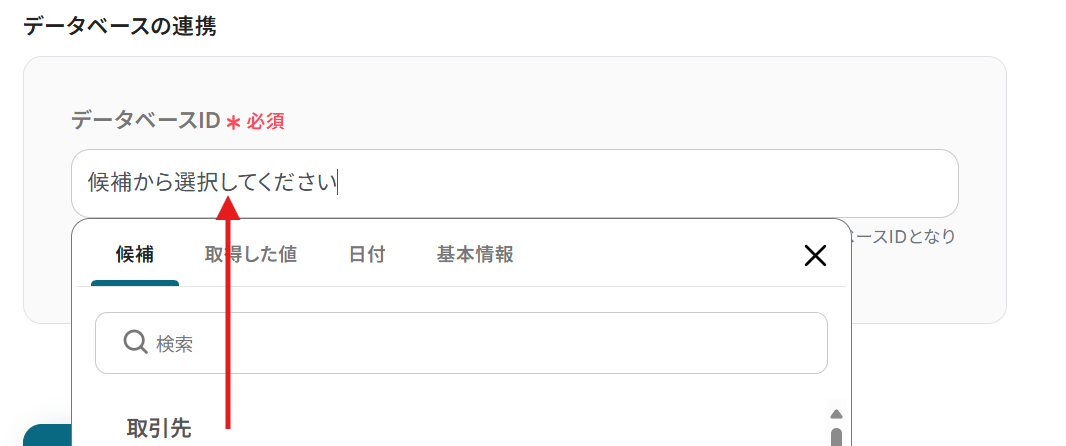The width and height of the screenshot is (1066, 446).
Task: Switch to the 候補 tab
Action: [x=135, y=254]
